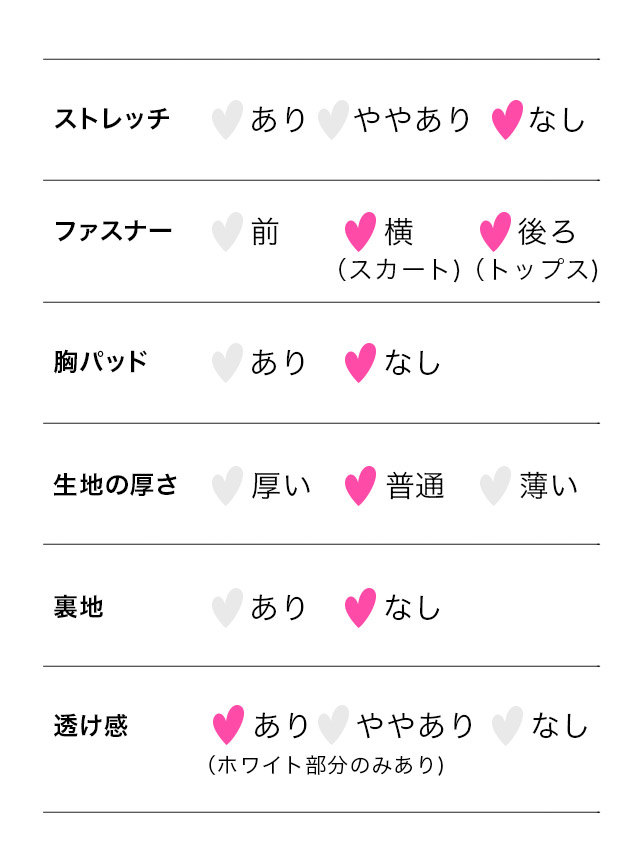Click the ファスナー row label
The width and height of the screenshot is (640, 854).
(x=113, y=232)
